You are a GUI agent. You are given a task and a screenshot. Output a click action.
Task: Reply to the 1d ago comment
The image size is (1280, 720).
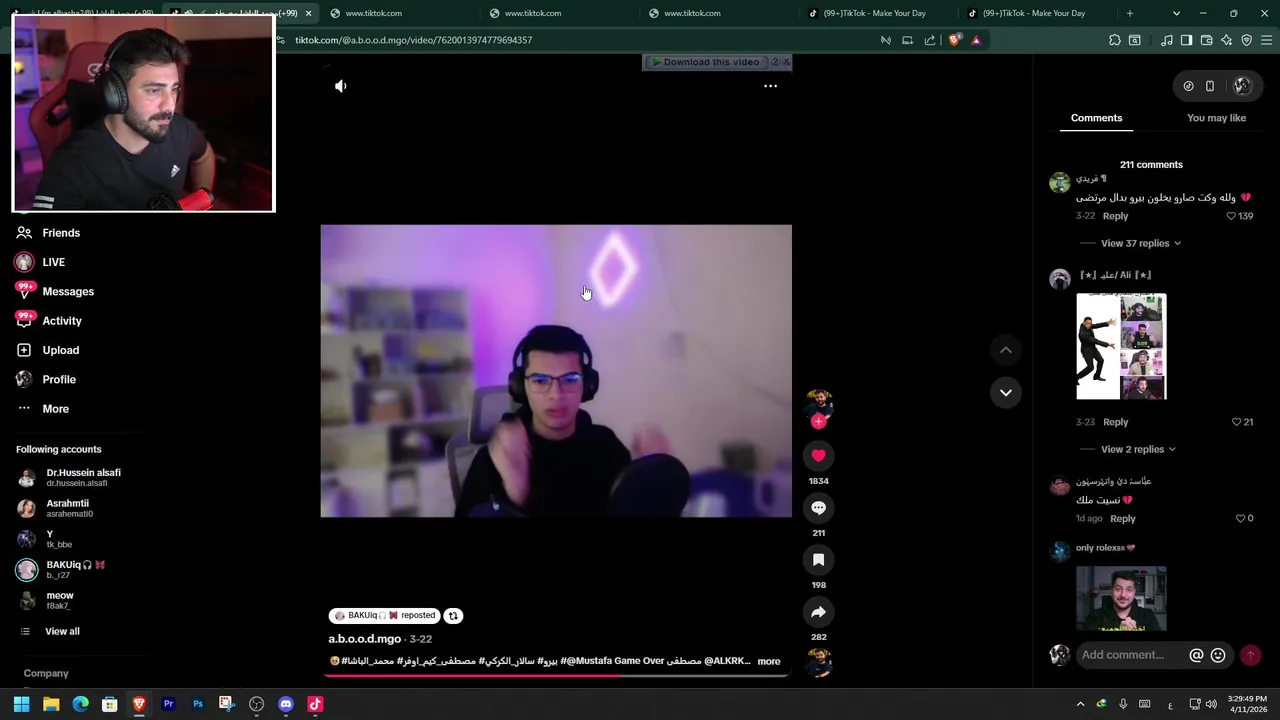point(1123,518)
